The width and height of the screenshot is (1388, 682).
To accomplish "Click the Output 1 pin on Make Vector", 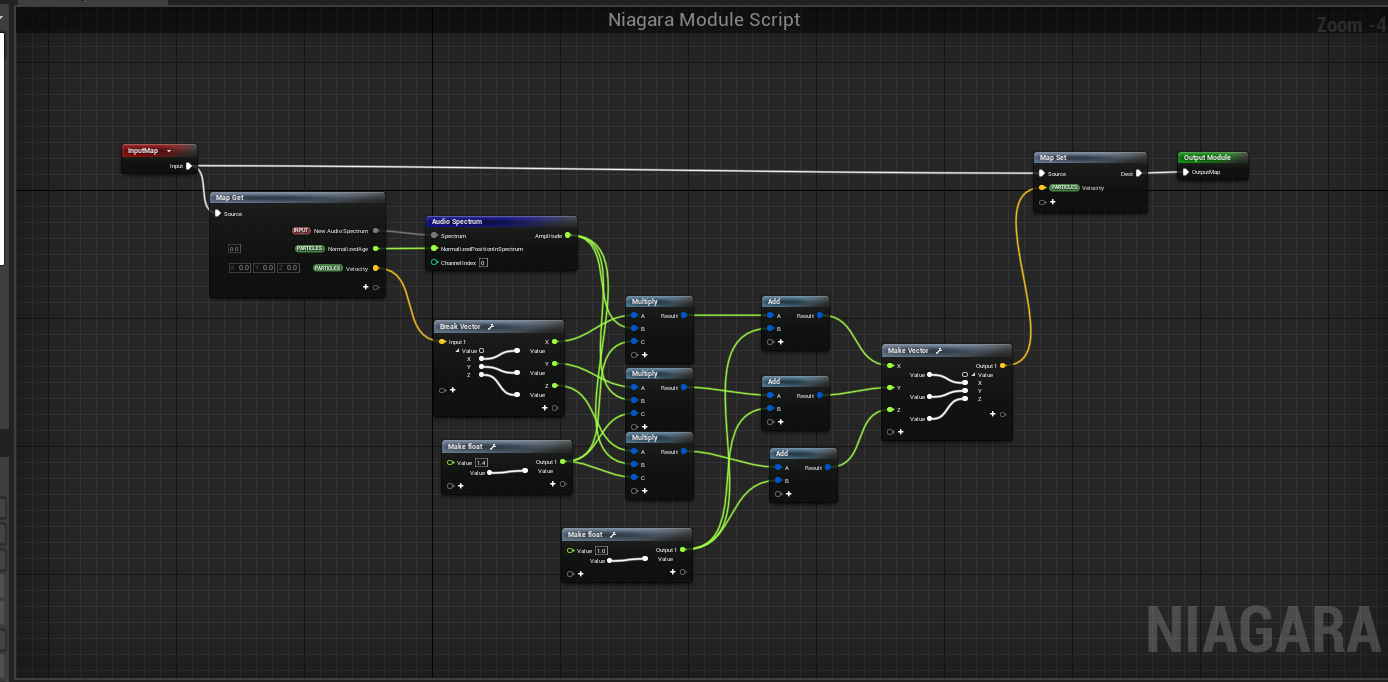I will coord(1003,366).
